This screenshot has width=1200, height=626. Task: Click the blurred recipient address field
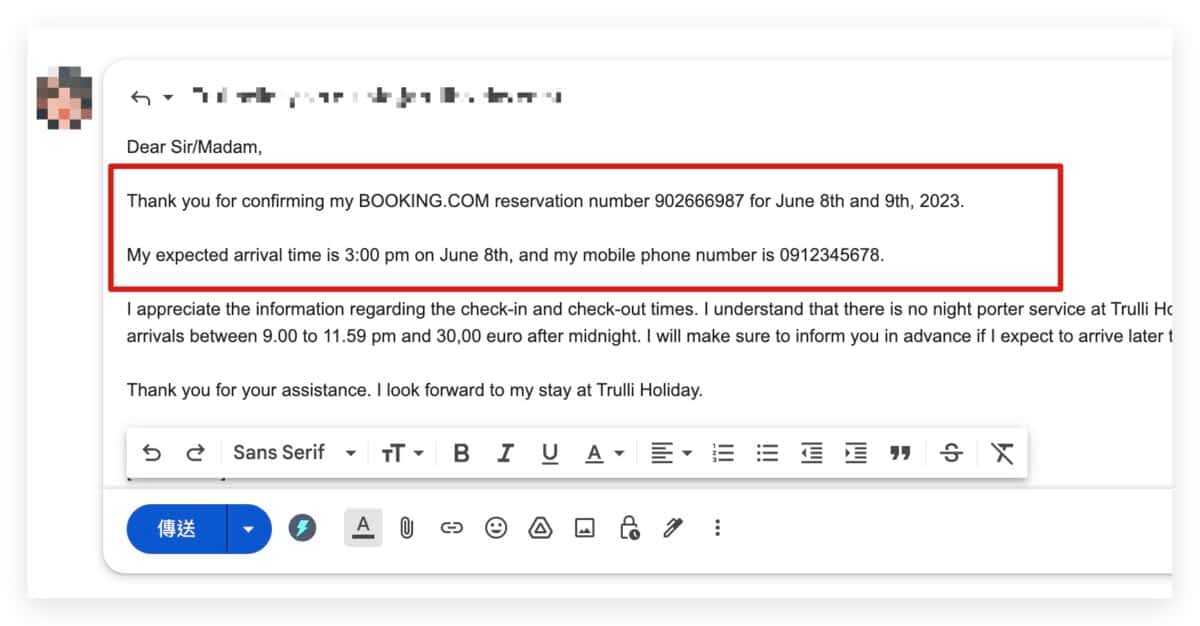point(376,97)
